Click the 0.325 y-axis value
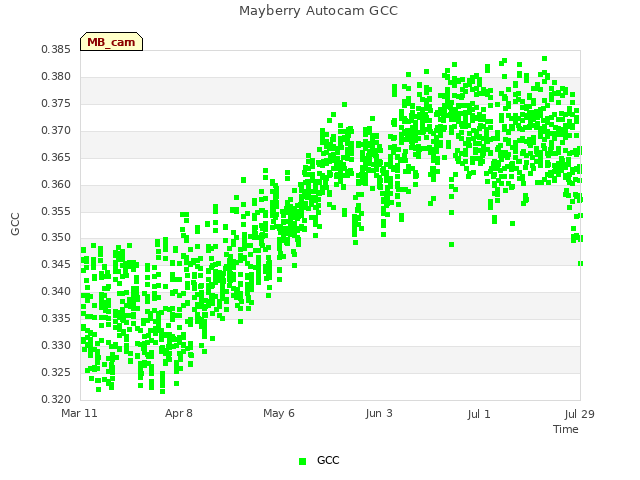This screenshot has width=640, height=480. click(x=56, y=372)
